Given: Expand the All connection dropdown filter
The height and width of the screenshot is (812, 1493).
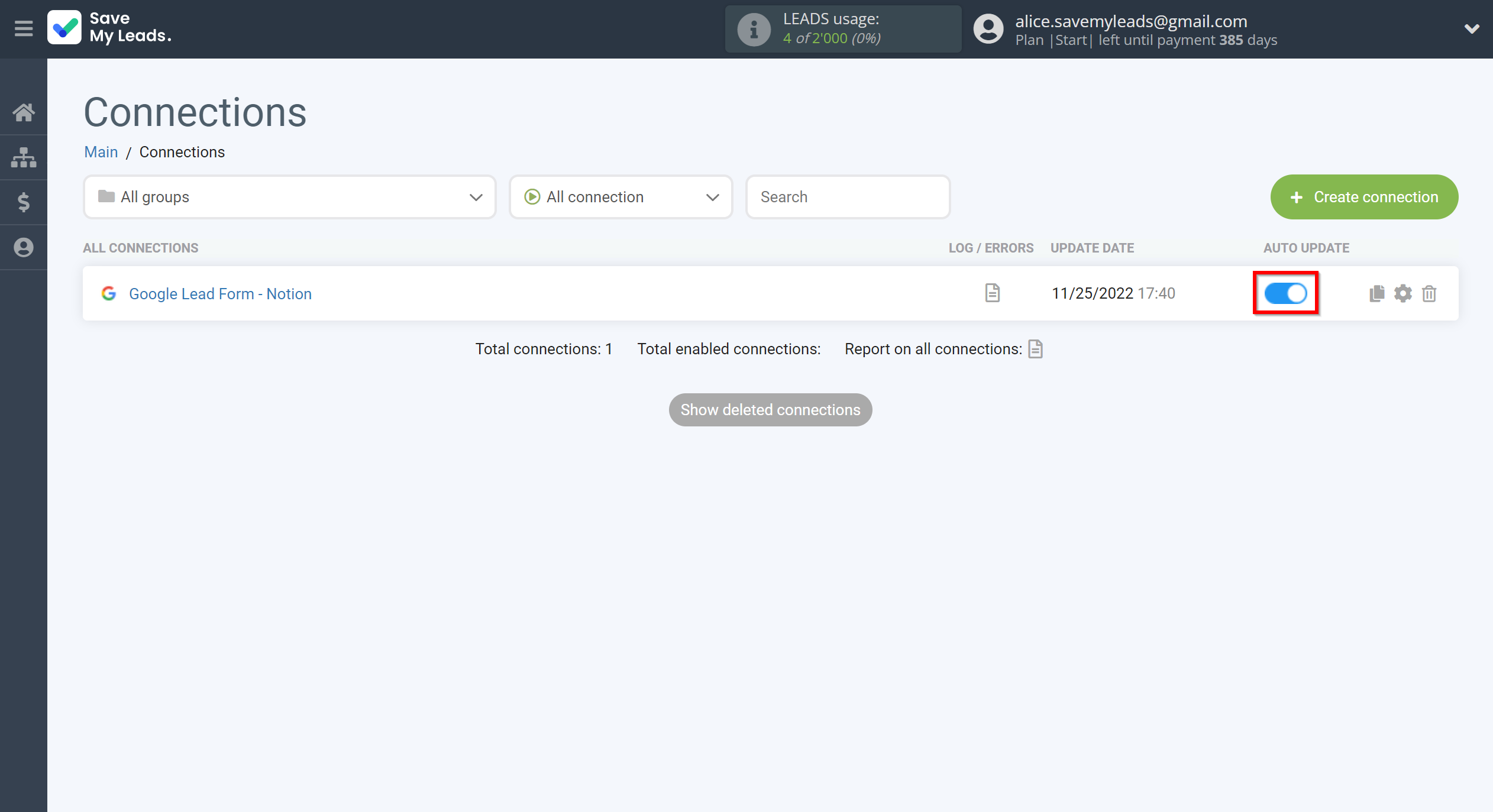Looking at the screenshot, I should (621, 197).
